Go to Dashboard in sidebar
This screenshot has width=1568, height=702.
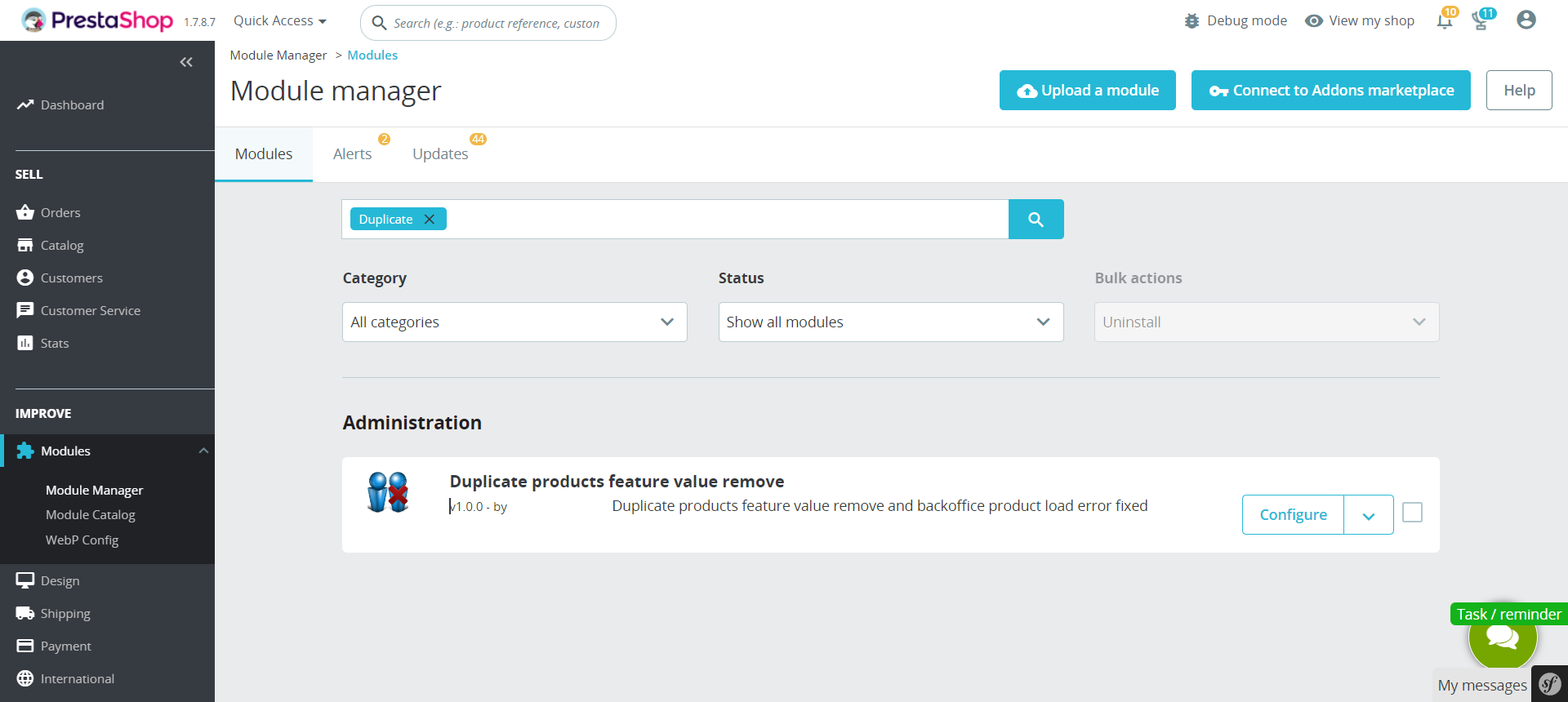tap(73, 105)
